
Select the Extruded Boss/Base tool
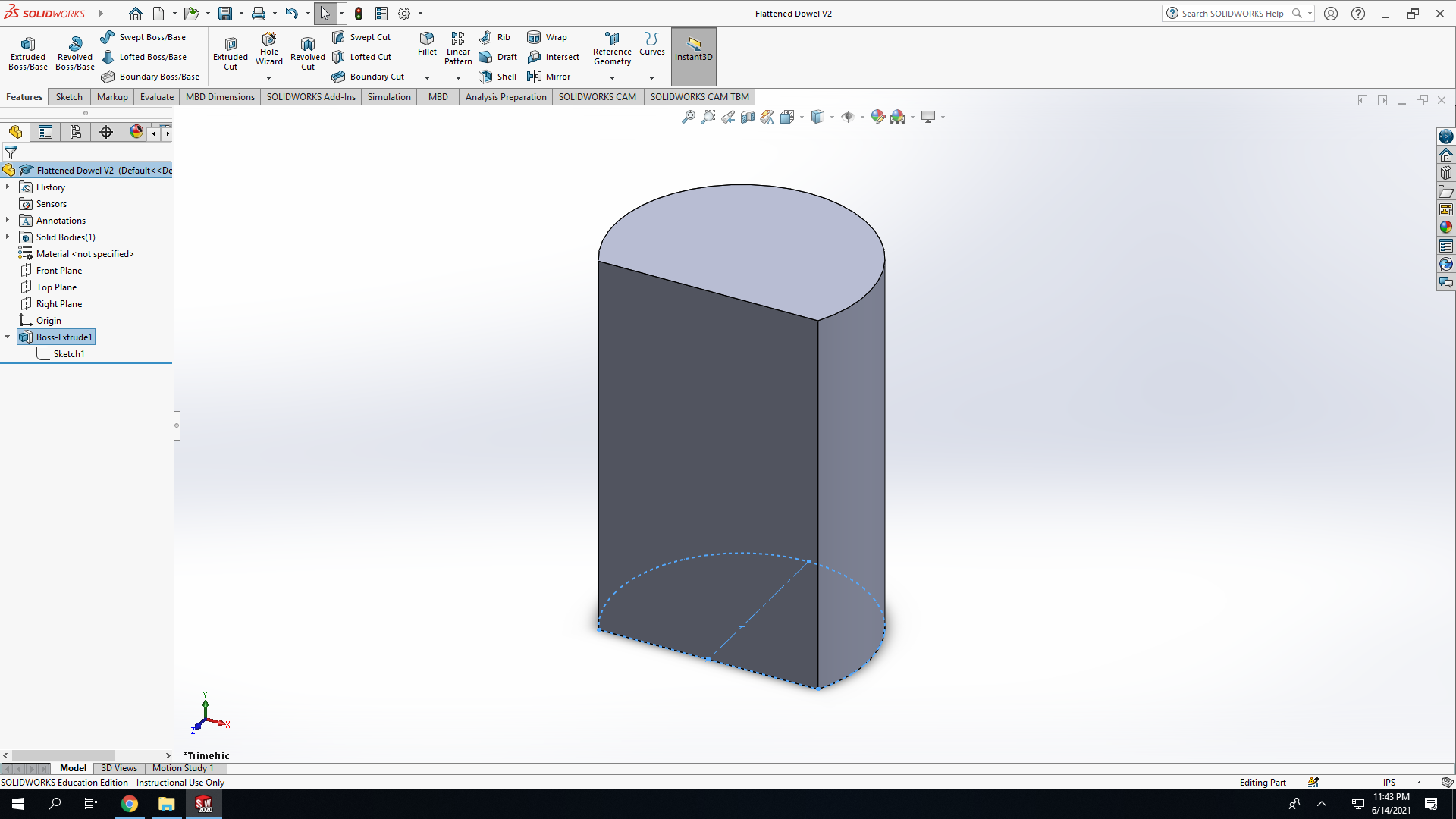(x=28, y=53)
